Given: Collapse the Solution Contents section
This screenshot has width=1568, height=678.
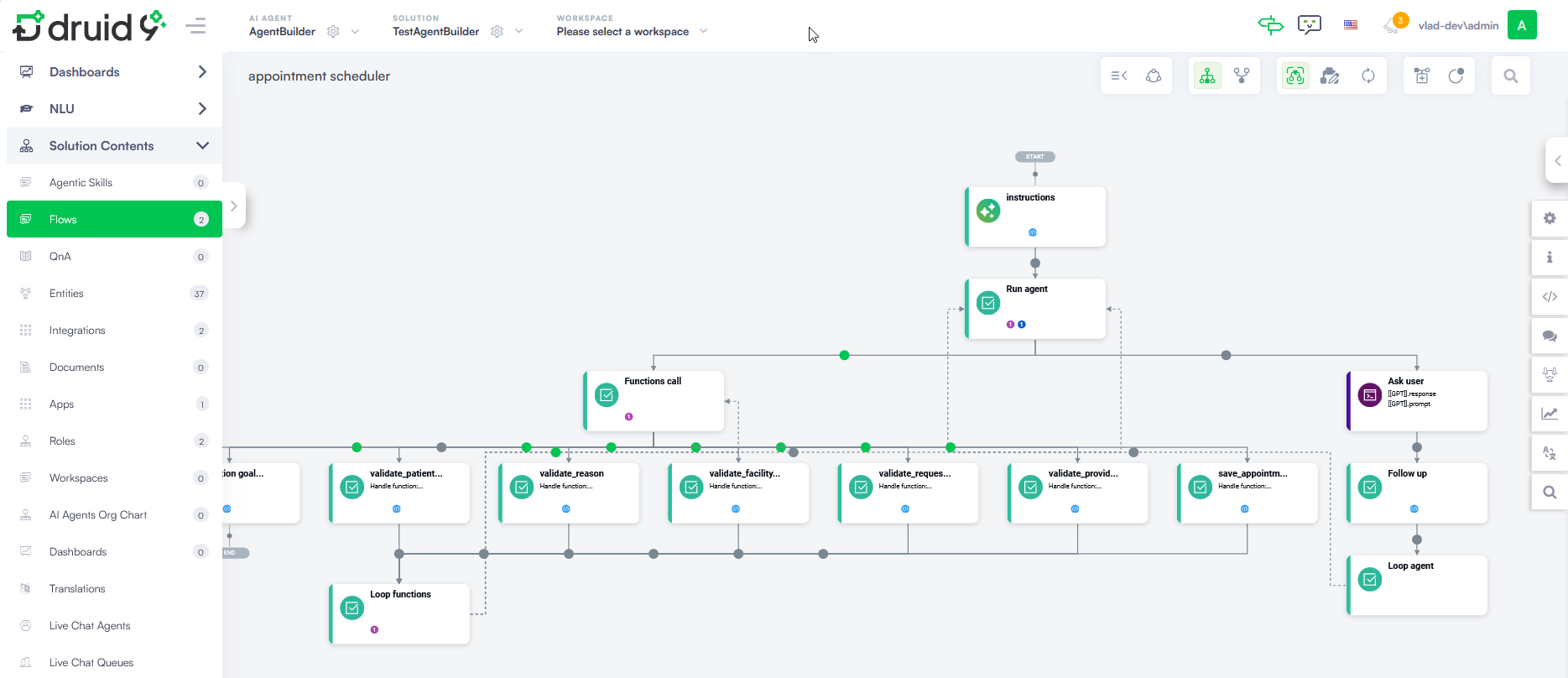Looking at the screenshot, I should point(201,146).
